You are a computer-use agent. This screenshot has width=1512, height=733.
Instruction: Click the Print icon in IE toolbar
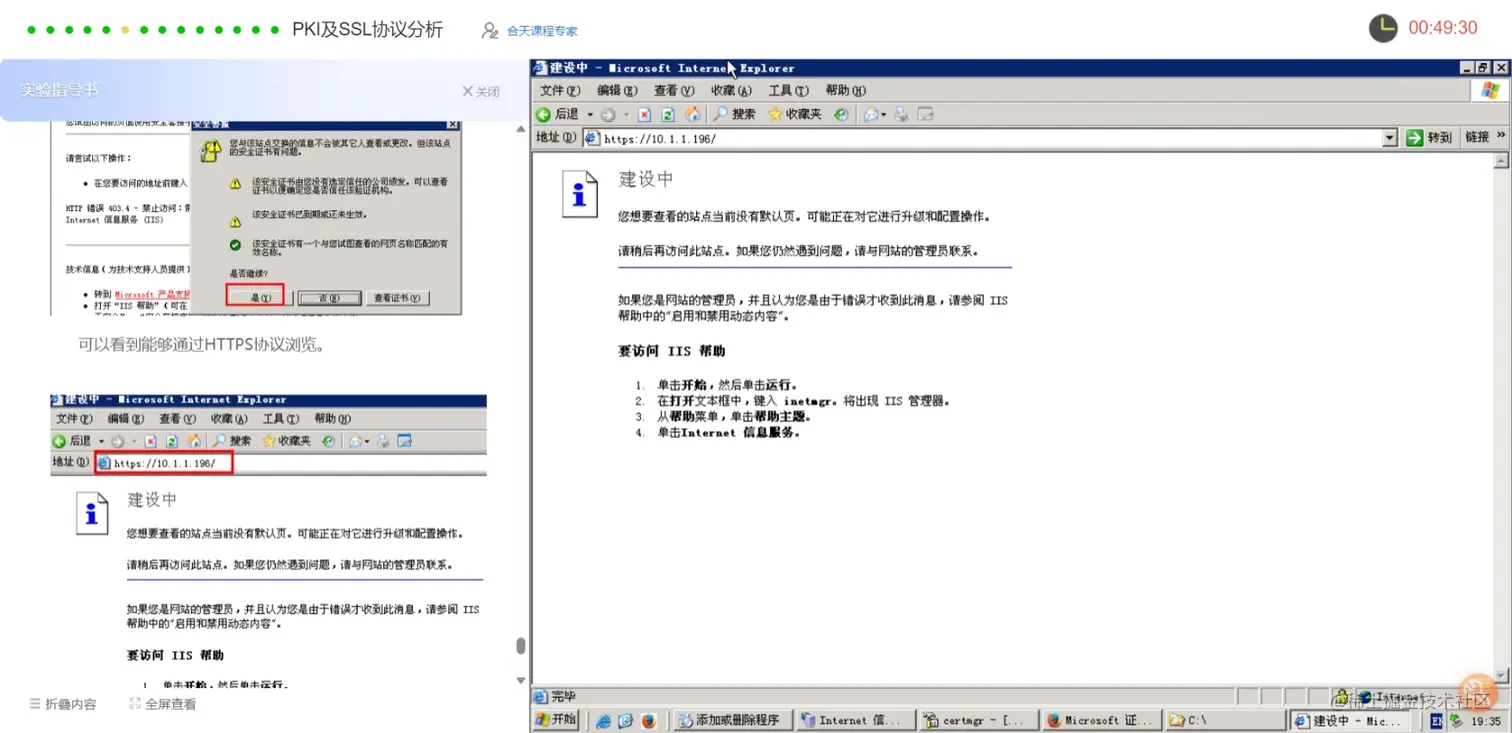pos(903,115)
